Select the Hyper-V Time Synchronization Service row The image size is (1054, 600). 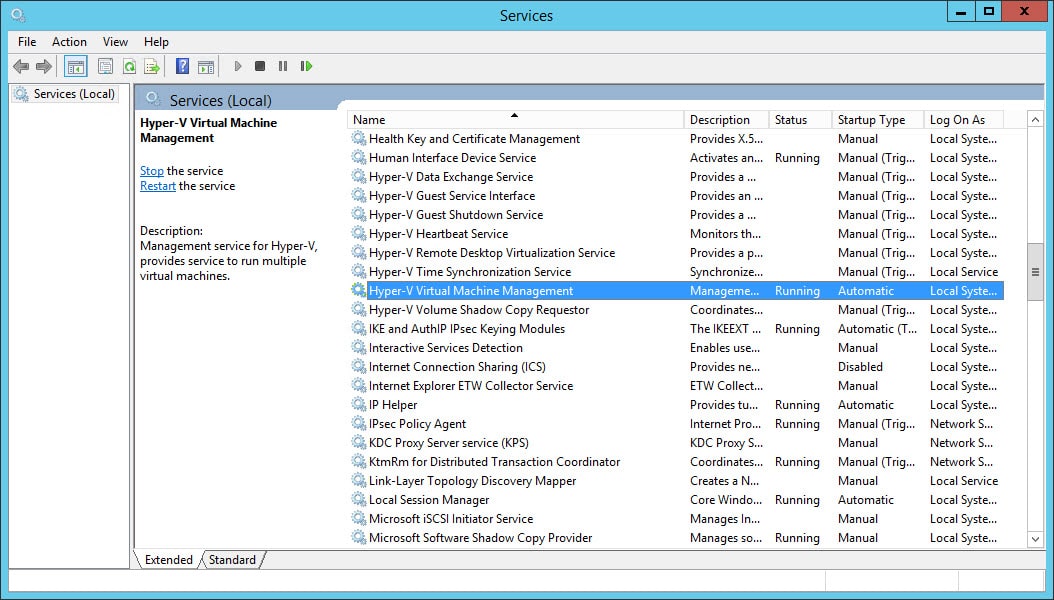pos(676,271)
